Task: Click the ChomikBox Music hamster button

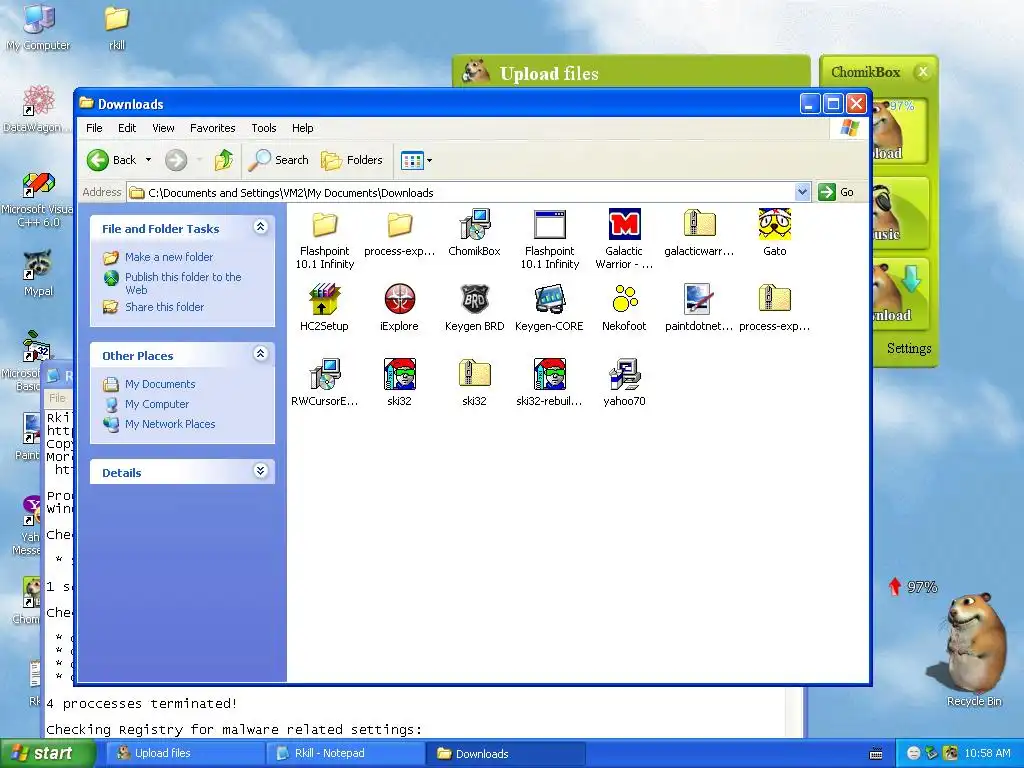Action: (x=900, y=213)
